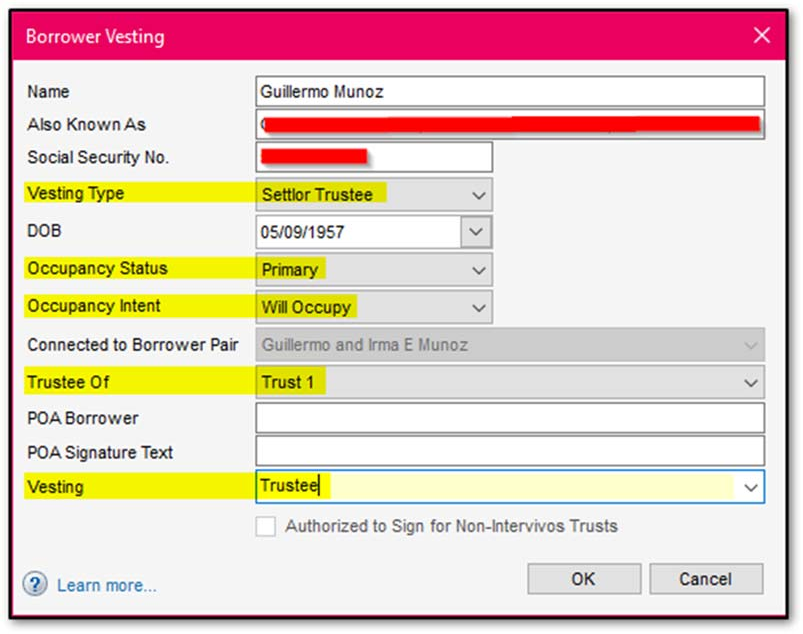The height and width of the screenshot is (634, 803).
Task: Enable Authorized to Sign for Non-Intervivos Trusts
Action: coord(266,526)
